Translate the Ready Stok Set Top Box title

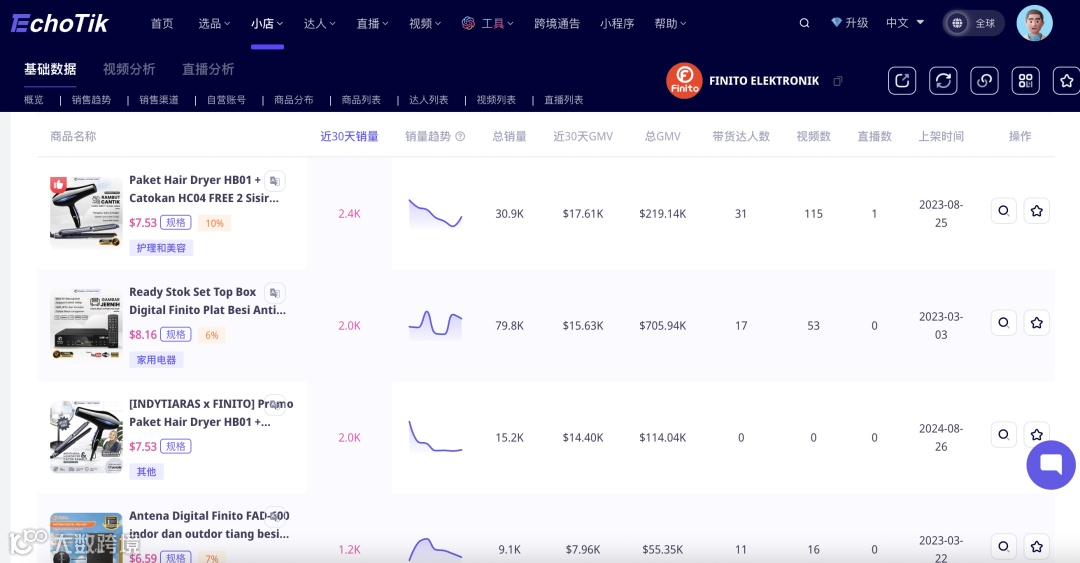tap(275, 292)
